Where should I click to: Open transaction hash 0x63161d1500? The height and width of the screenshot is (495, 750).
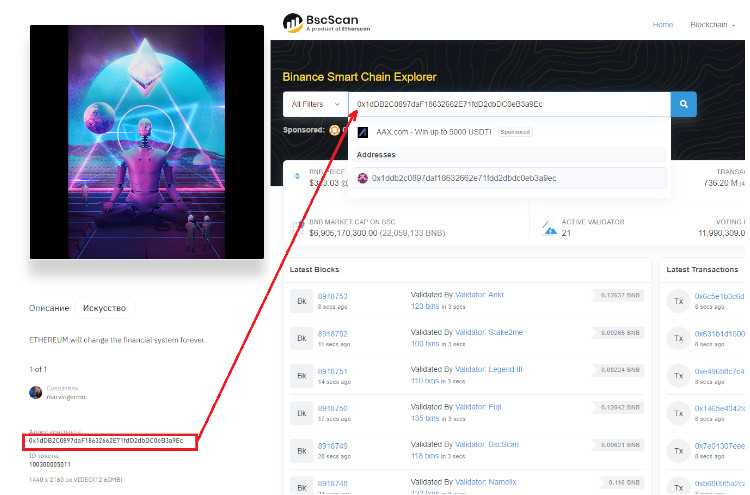click(719, 334)
